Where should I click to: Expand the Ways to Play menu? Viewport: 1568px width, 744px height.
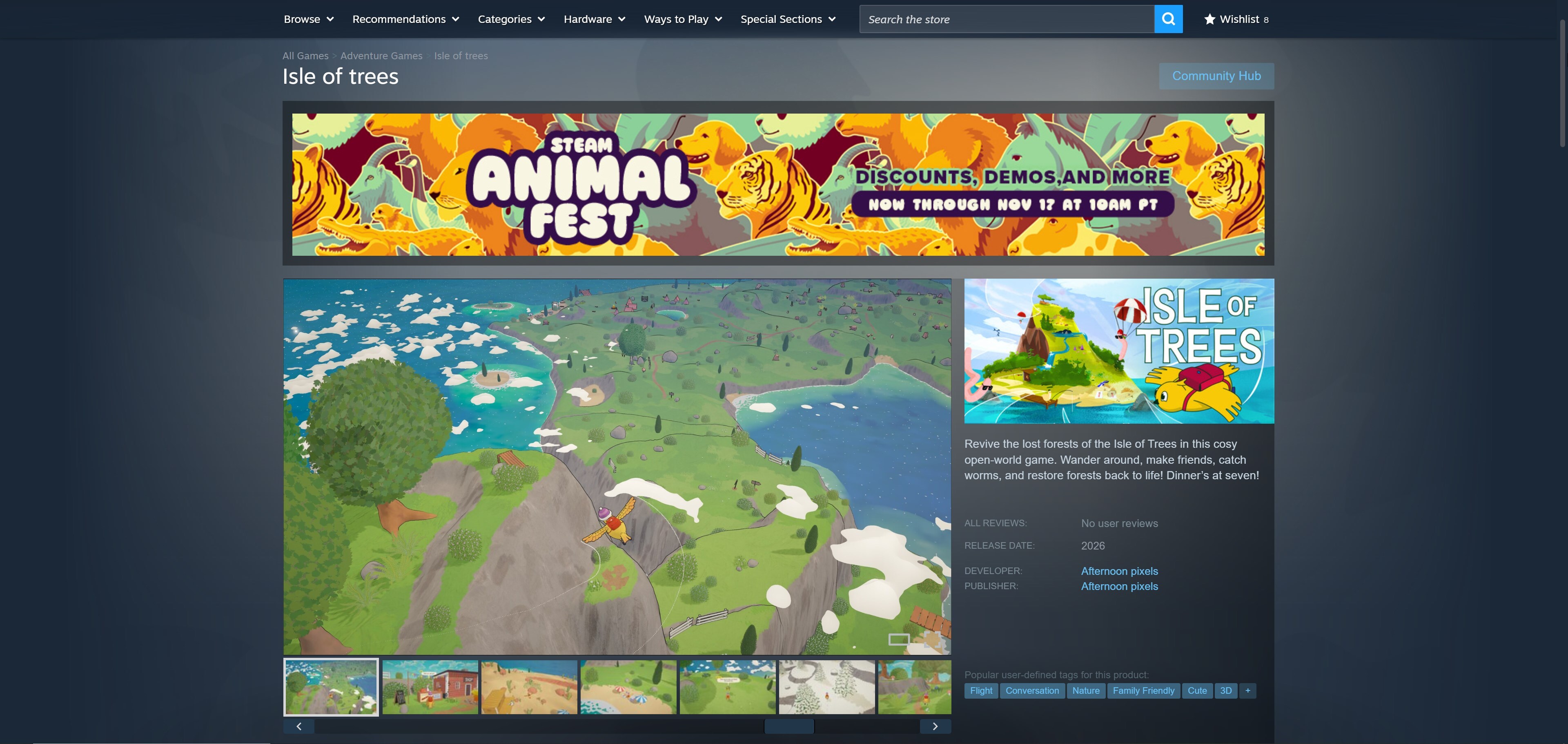(x=683, y=20)
